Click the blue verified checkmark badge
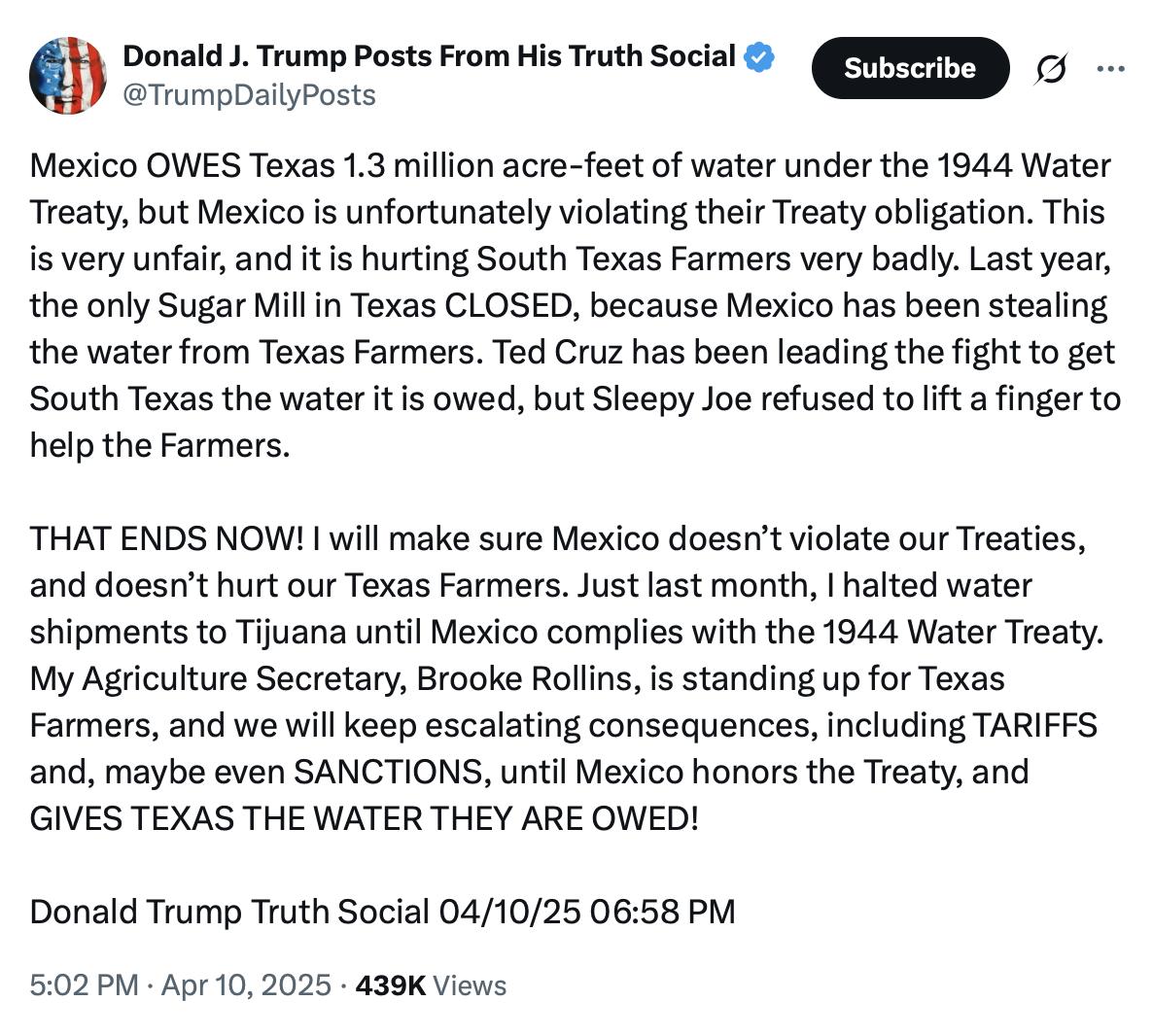 pos(759,57)
